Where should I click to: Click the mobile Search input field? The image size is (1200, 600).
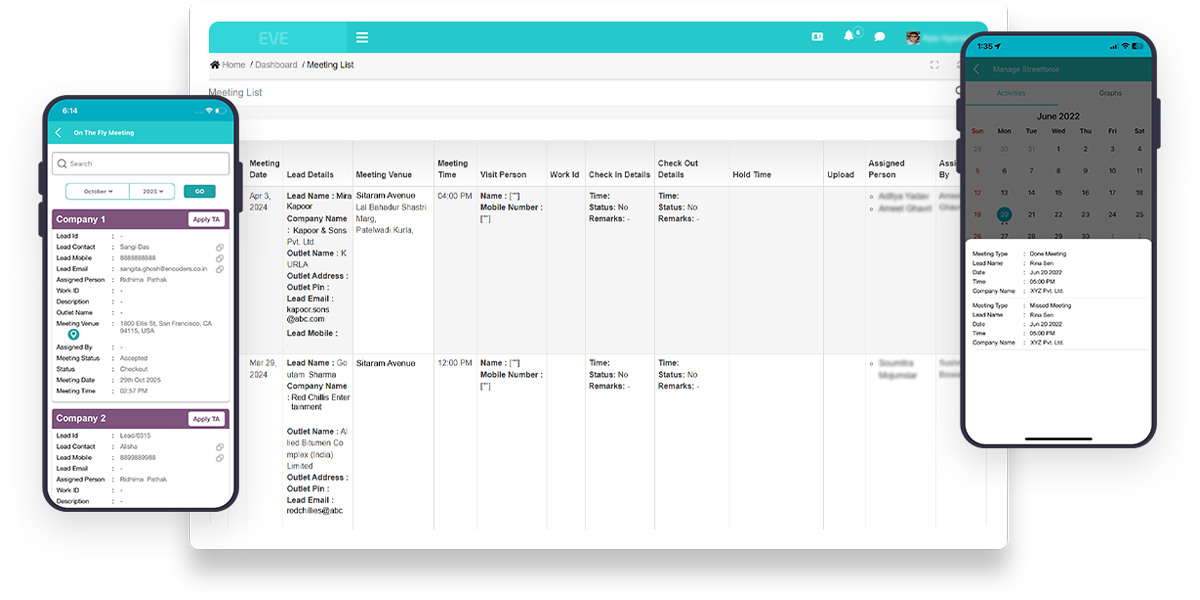click(141, 164)
